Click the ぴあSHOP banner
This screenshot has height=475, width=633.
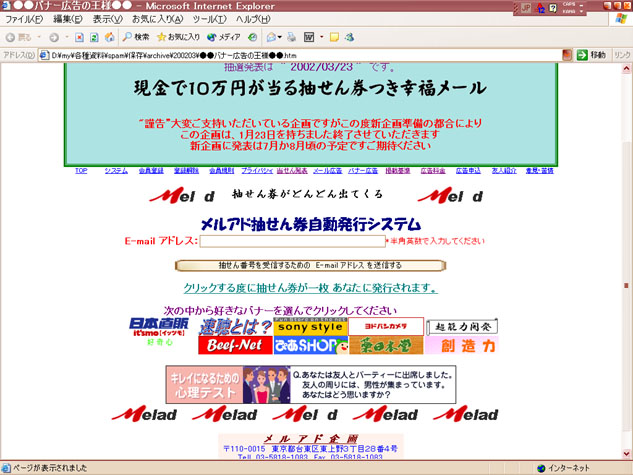click(310, 345)
